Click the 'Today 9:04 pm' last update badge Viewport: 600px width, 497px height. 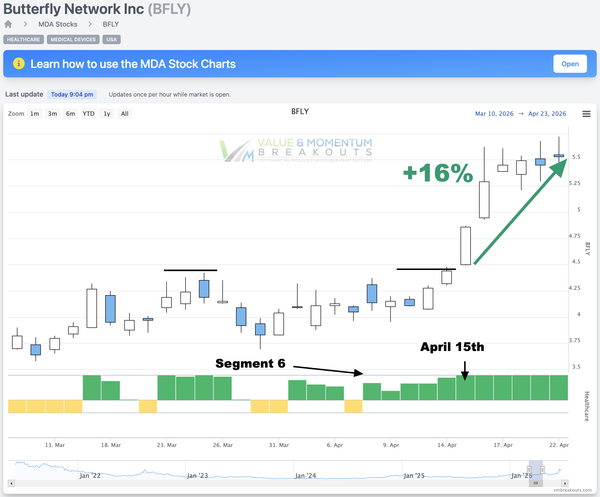[x=72, y=95]
